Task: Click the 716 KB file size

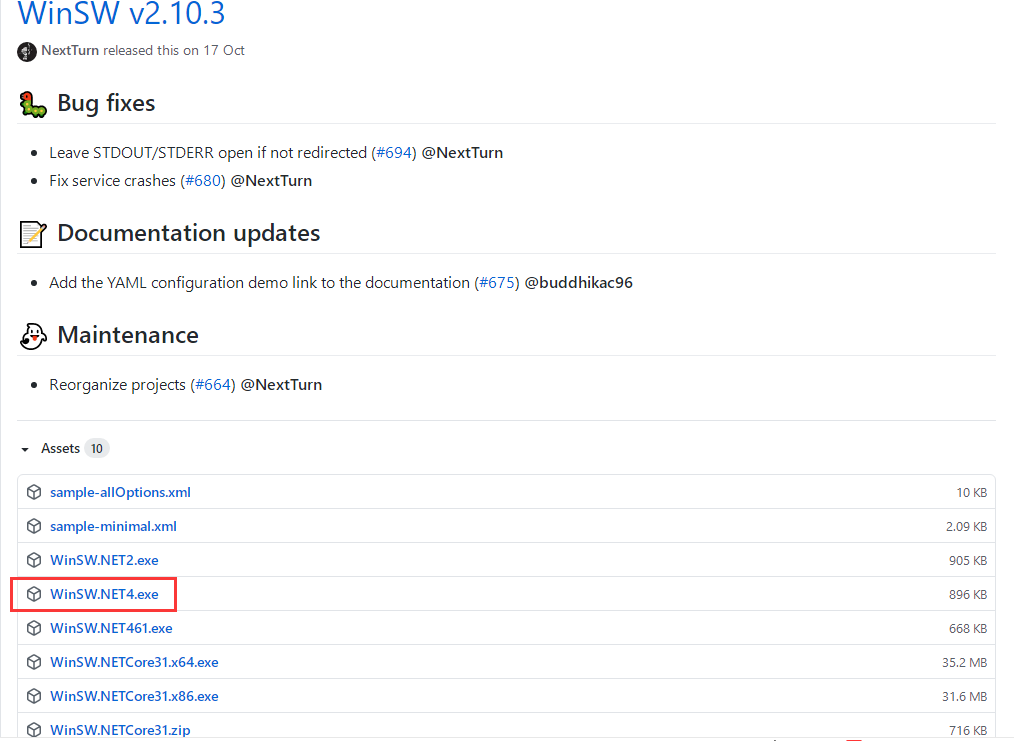Action: (x=968, y=730)
